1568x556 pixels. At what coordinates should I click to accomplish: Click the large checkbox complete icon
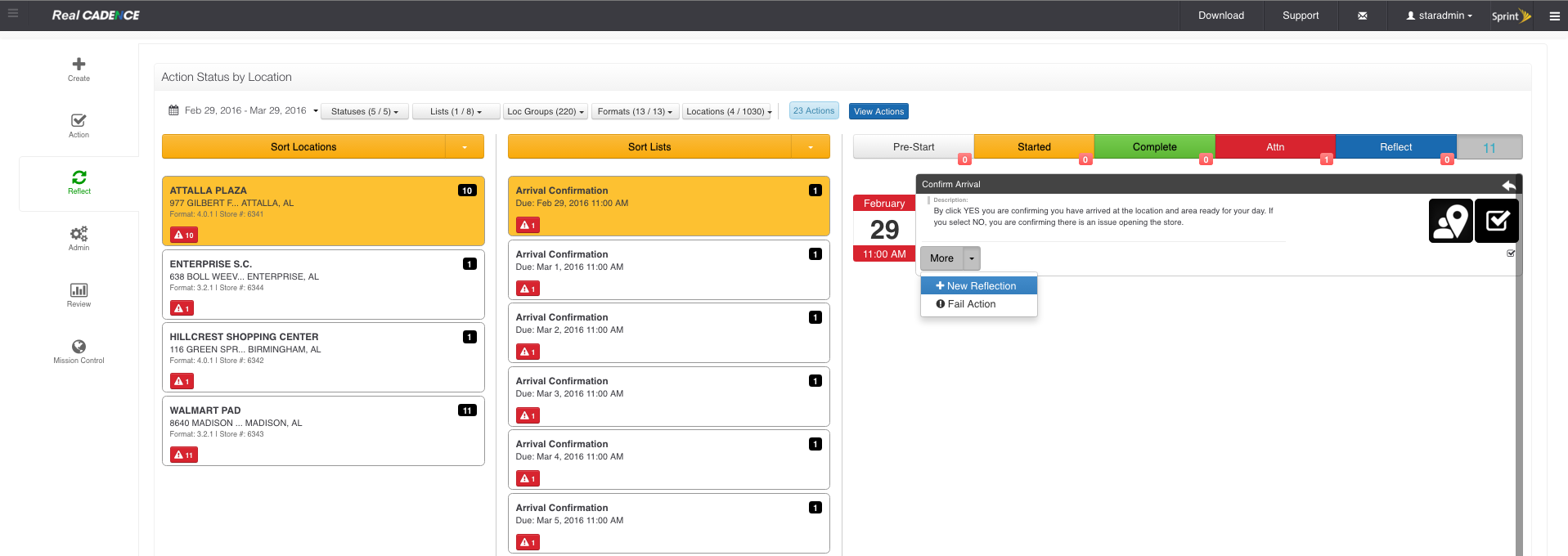click(x=1497, y=221)
